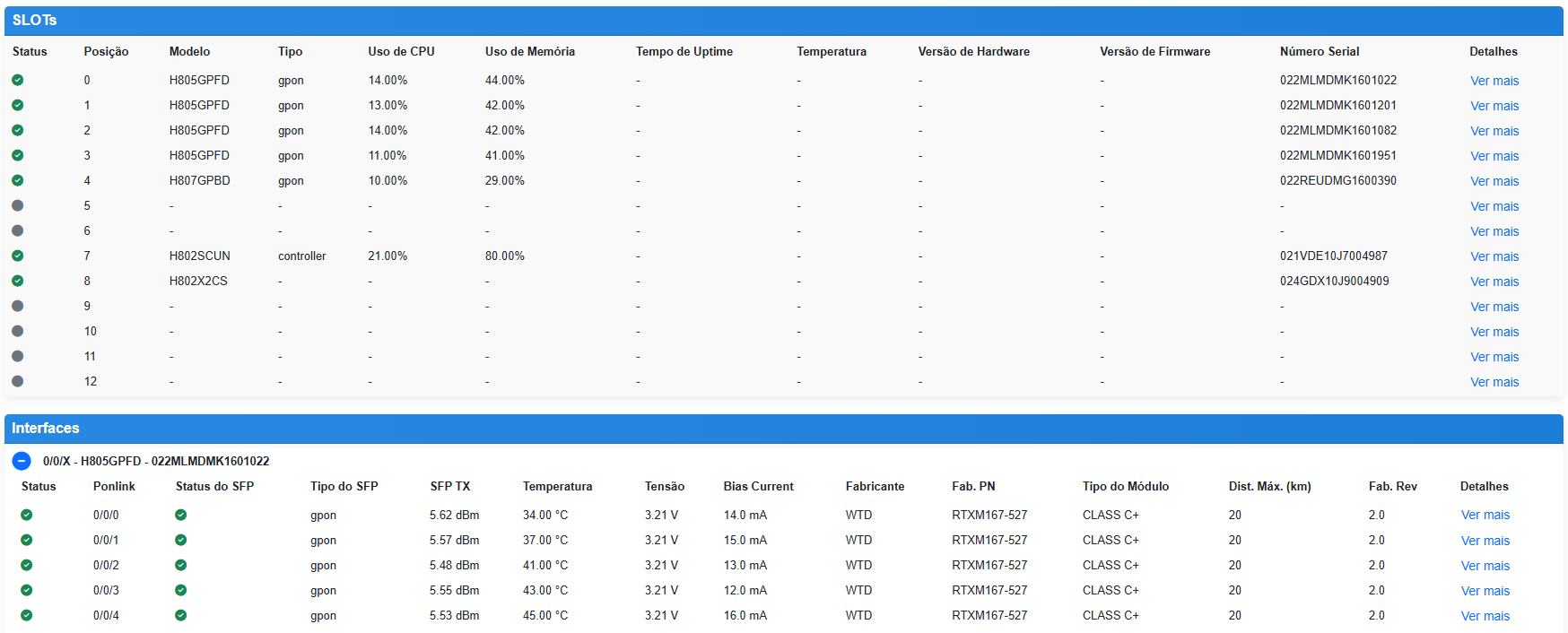Open Ver mais for ponlink 0/0/1
Screen dimensions: 1568x633
[1485, 541]
